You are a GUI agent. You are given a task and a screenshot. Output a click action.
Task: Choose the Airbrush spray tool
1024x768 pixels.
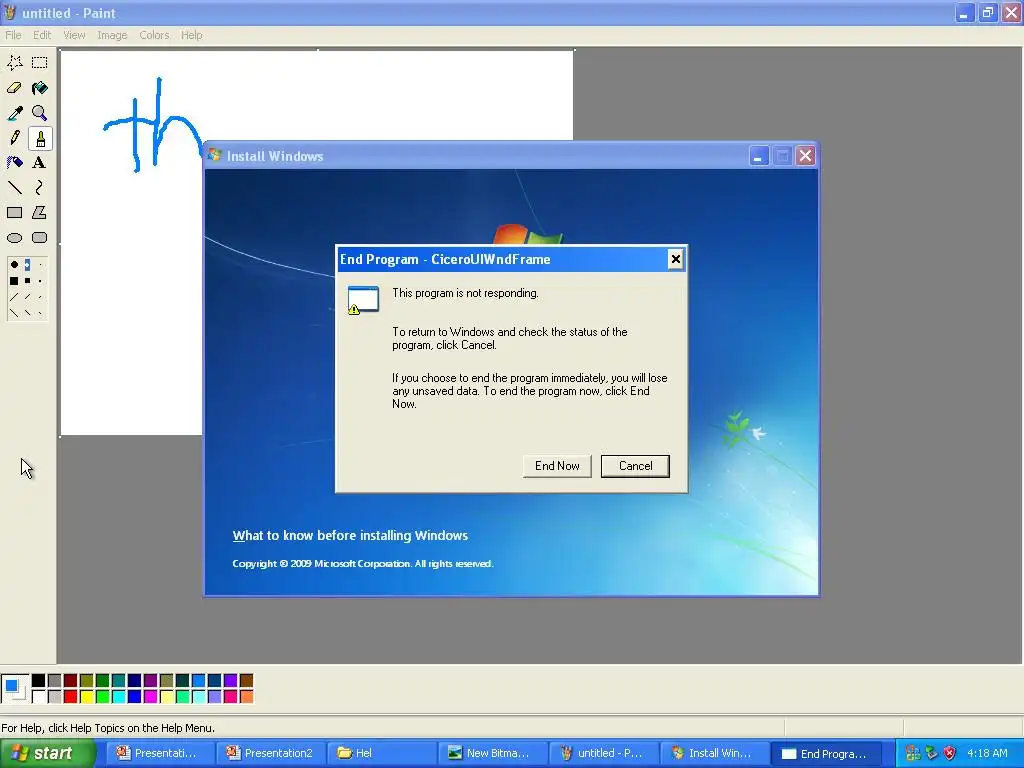click(14, 163)
